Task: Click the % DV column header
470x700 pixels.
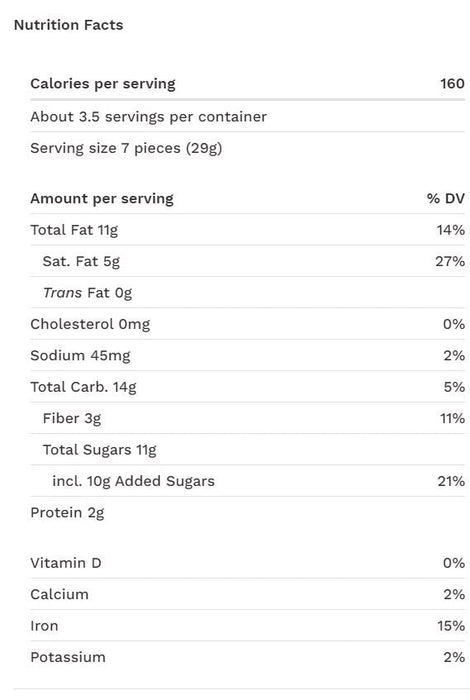Action: click(445, 199)
